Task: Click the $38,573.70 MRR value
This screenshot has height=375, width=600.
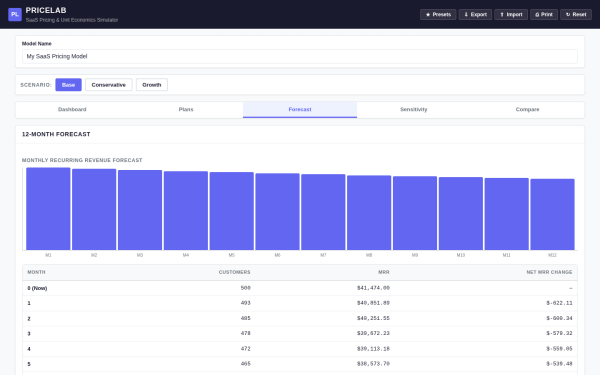Action: 373,364
